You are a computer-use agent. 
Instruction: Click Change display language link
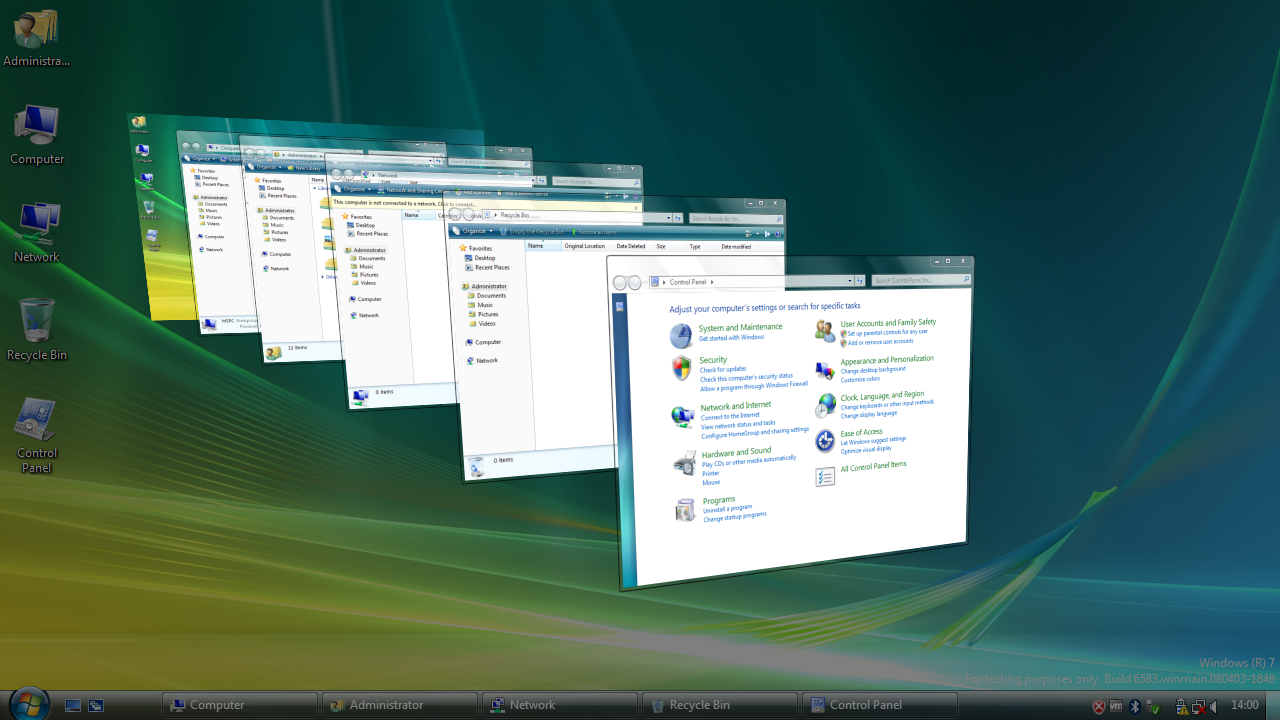(869, 414)
